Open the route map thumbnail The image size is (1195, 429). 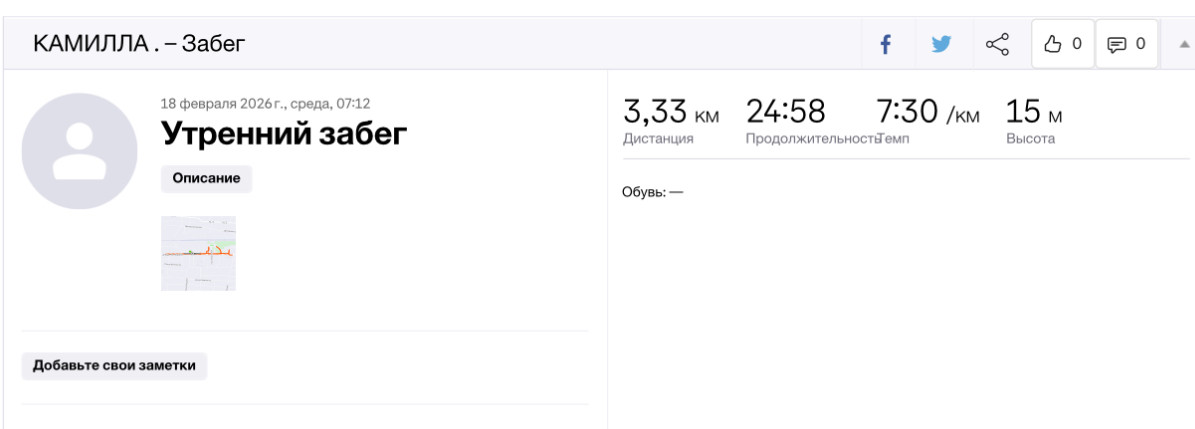(198, 253)
